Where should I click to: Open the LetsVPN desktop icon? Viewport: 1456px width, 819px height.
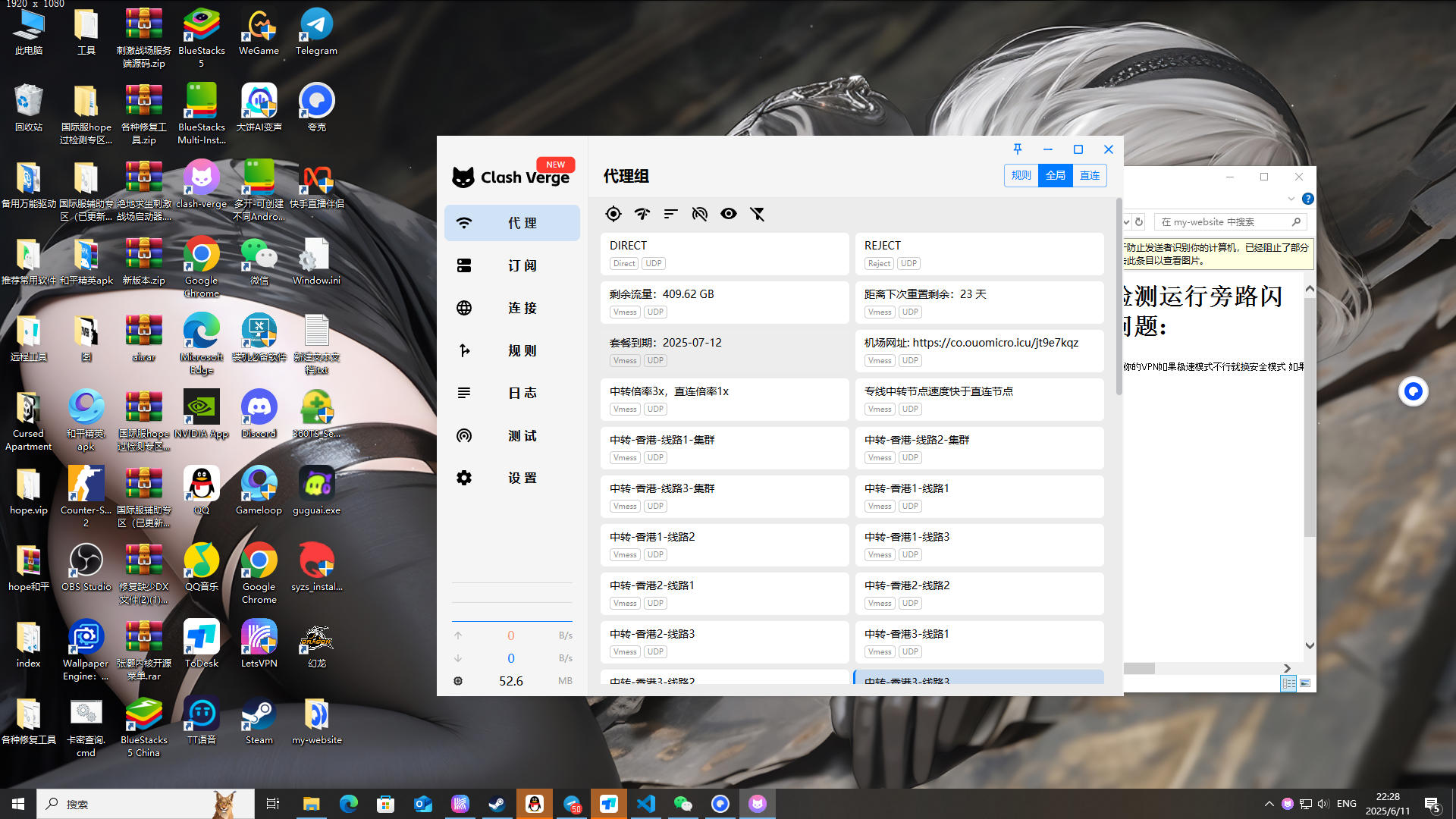pos(259,645)
